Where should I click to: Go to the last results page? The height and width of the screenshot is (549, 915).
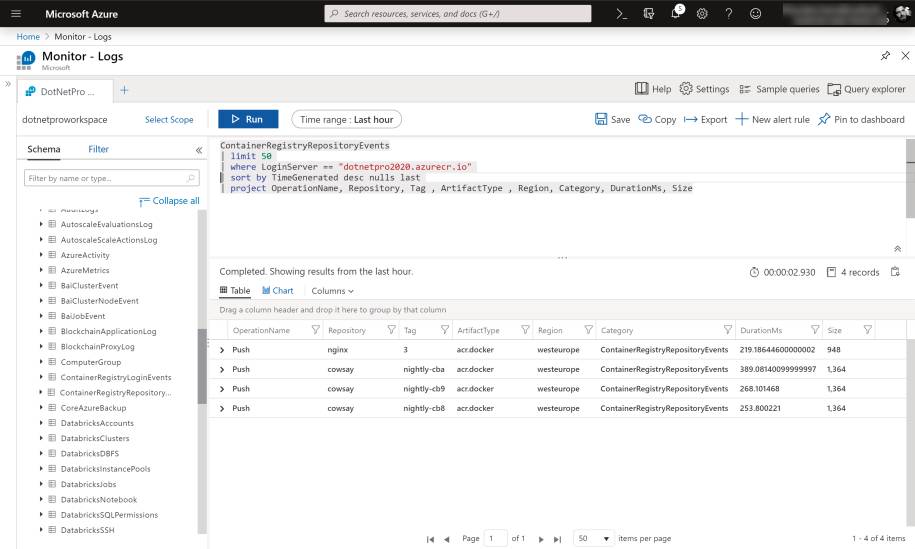pyautogui.click(x=557, y=539)
